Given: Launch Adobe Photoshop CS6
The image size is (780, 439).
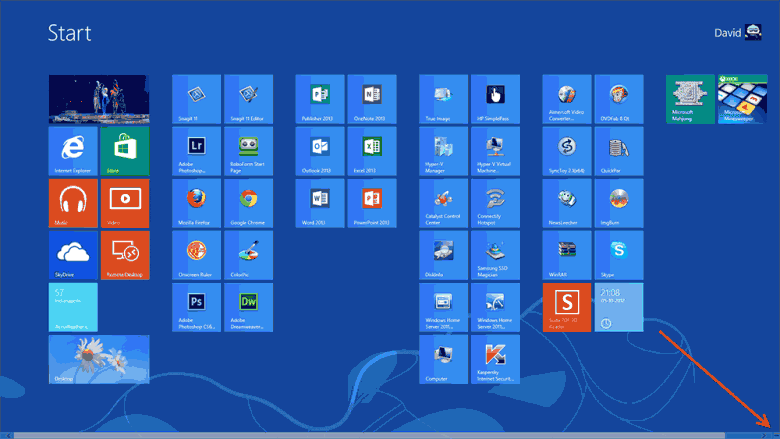Looking at the screenshot, I should pos(196,307).
